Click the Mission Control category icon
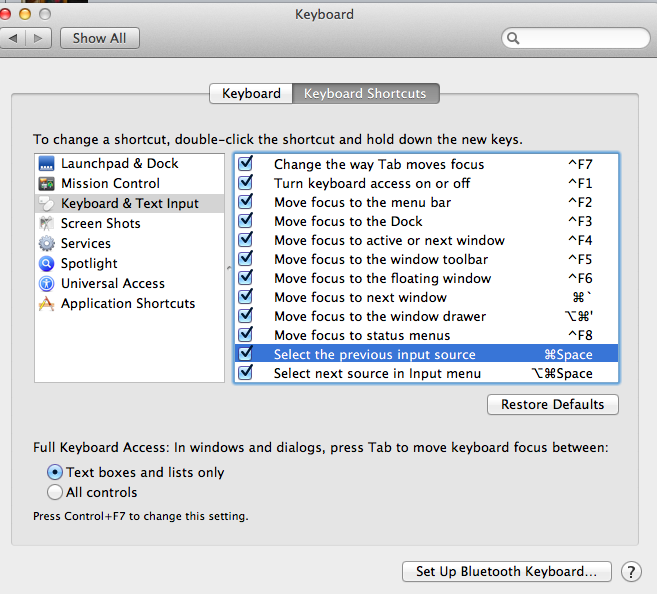 click(x=46, y=184)
